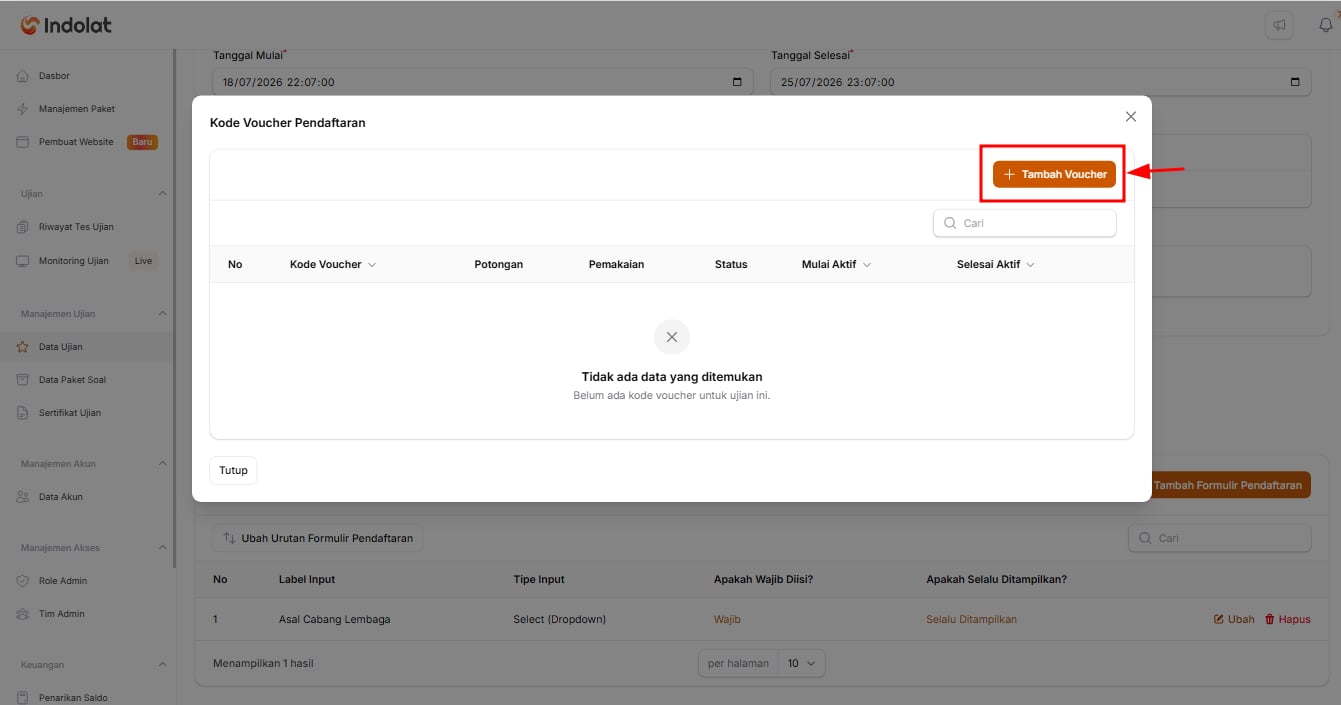Focus the formulir Cari search field
Screen dimensions: 1341x705
point(1219,538)
